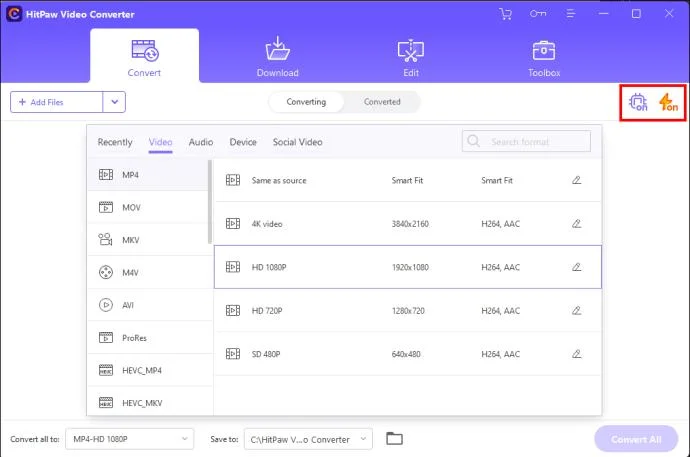Click the format list scrollbar
Viewport: 690px width, 457px height.
pos(210,201)
